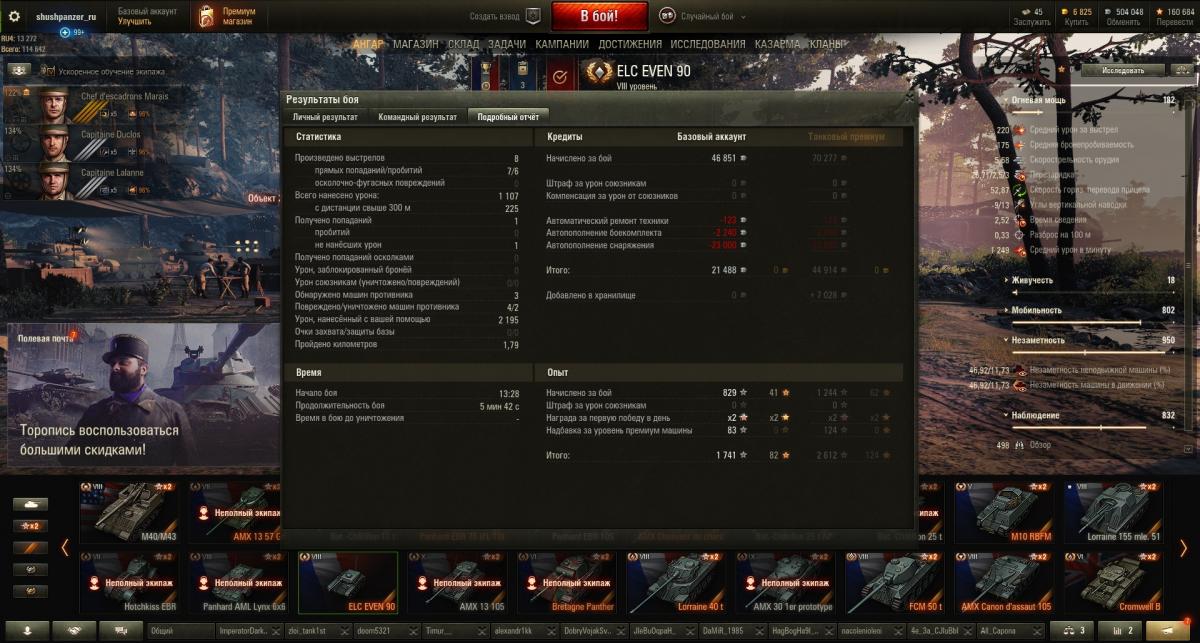Select the Lorraine 40 t tank thumbnail
Image resolution: width=1200 pixels, height=643 pixels.
677,582
